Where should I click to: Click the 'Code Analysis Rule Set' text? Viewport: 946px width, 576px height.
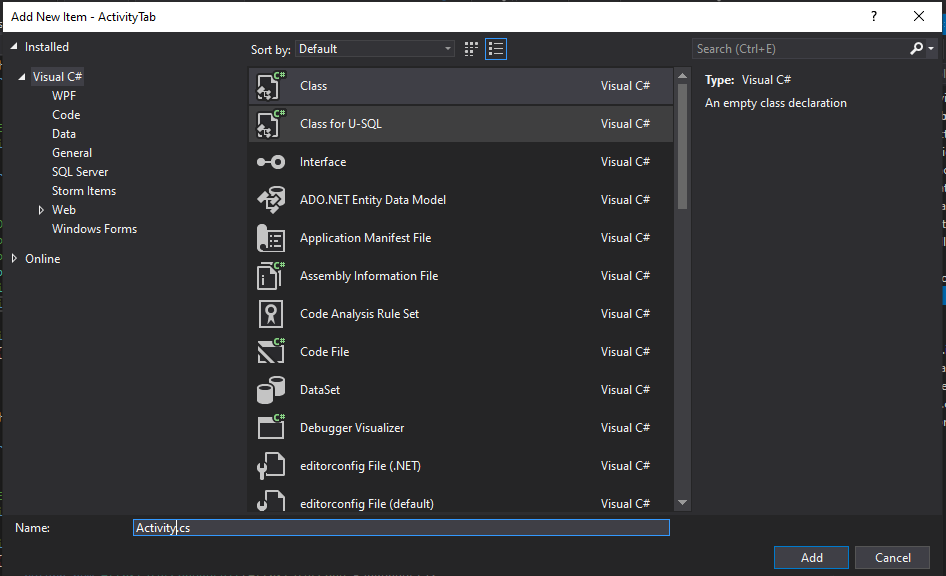360,314
